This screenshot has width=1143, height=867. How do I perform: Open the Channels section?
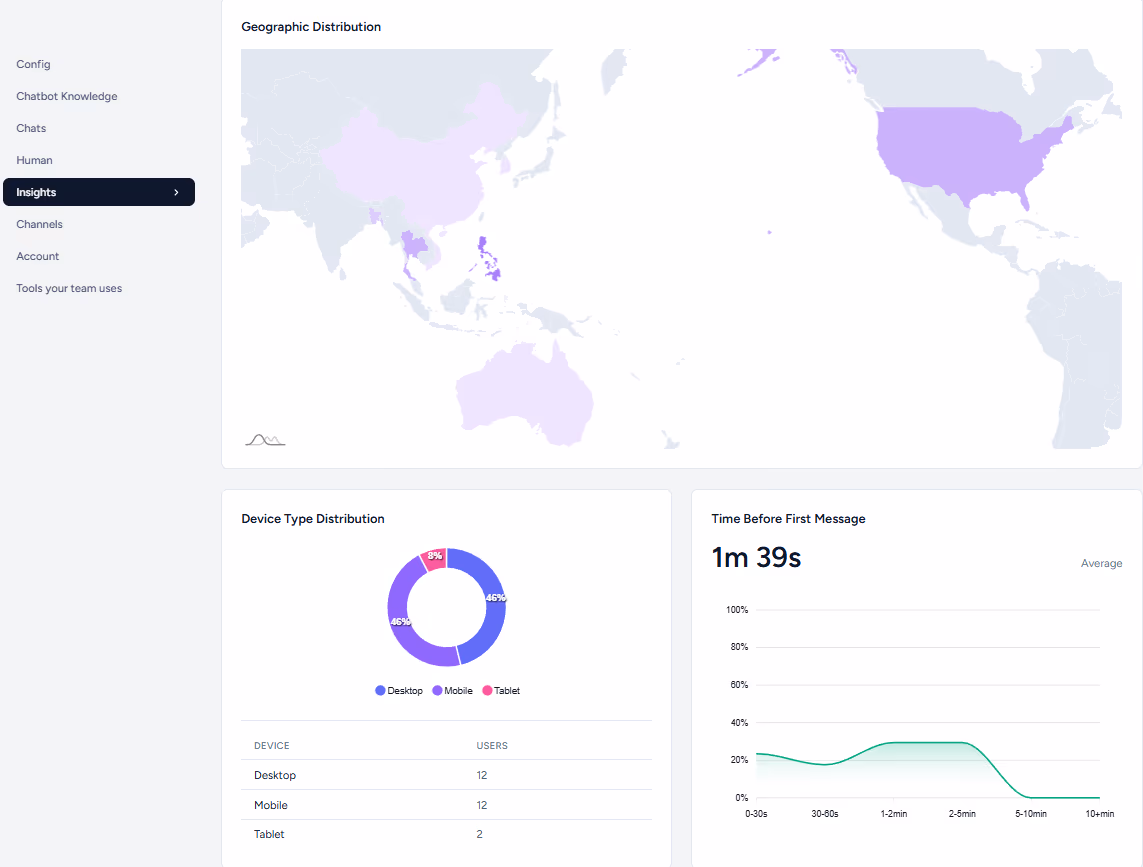[x=39, y=224]
